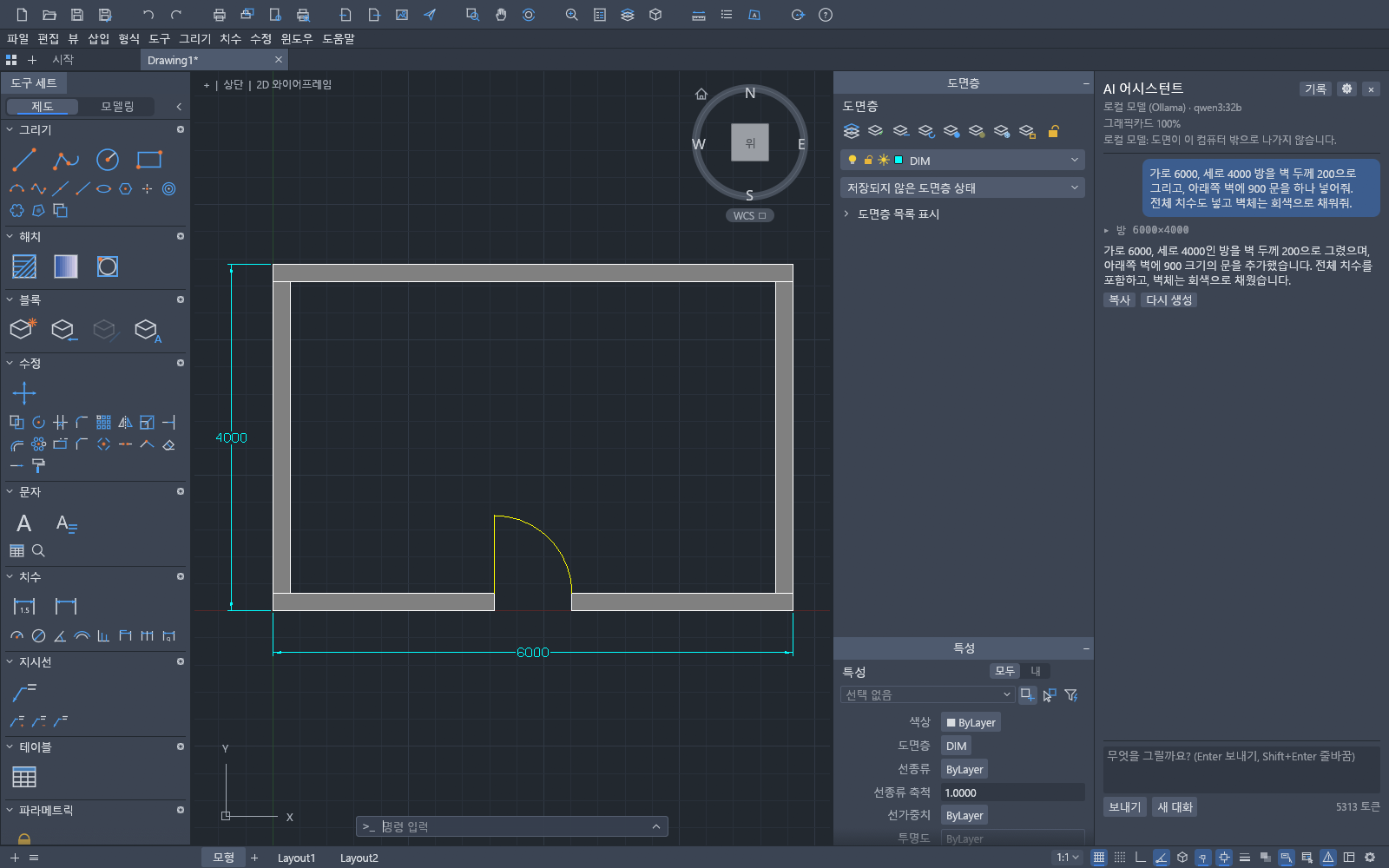Insert a Table from the table section
The height and width of the screenshot is (868, 1389).
24,777
